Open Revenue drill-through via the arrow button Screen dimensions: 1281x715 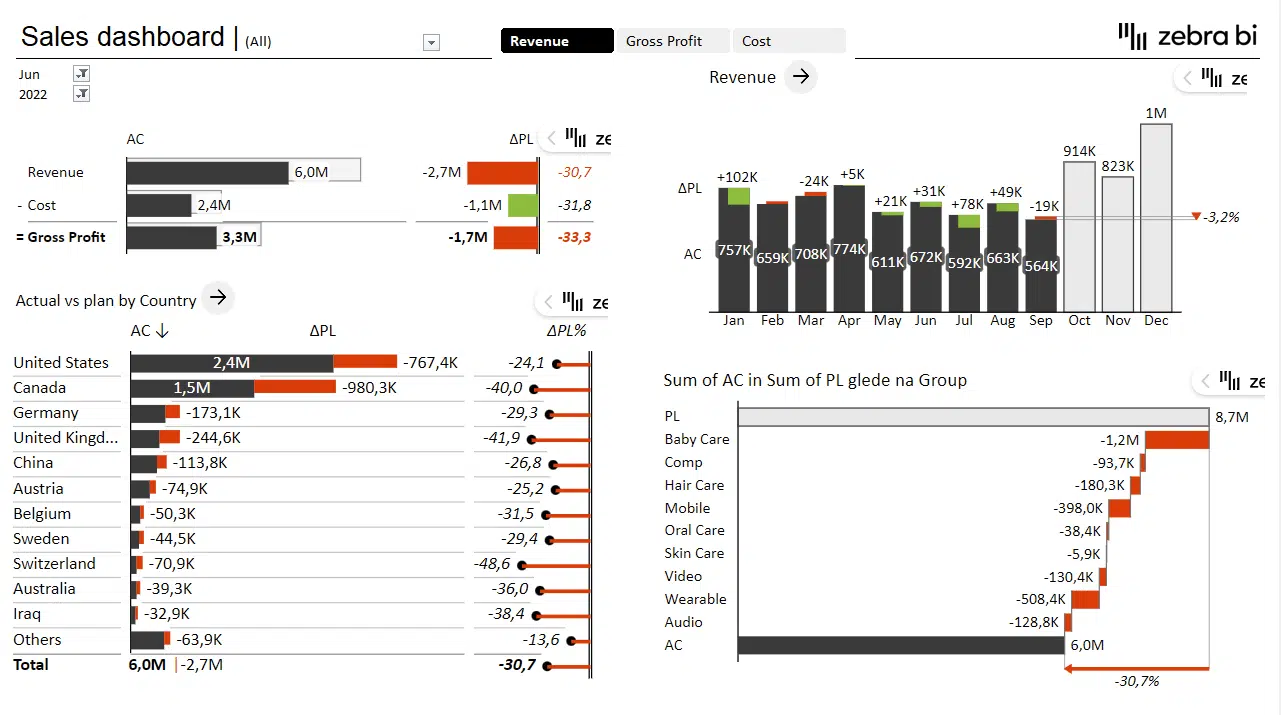tap(800, 76)
